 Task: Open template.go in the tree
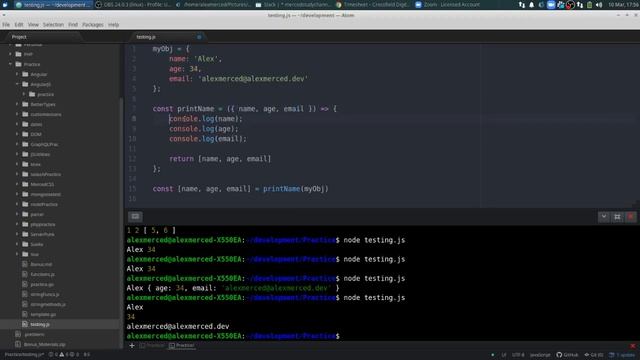[x=43, y=315]
